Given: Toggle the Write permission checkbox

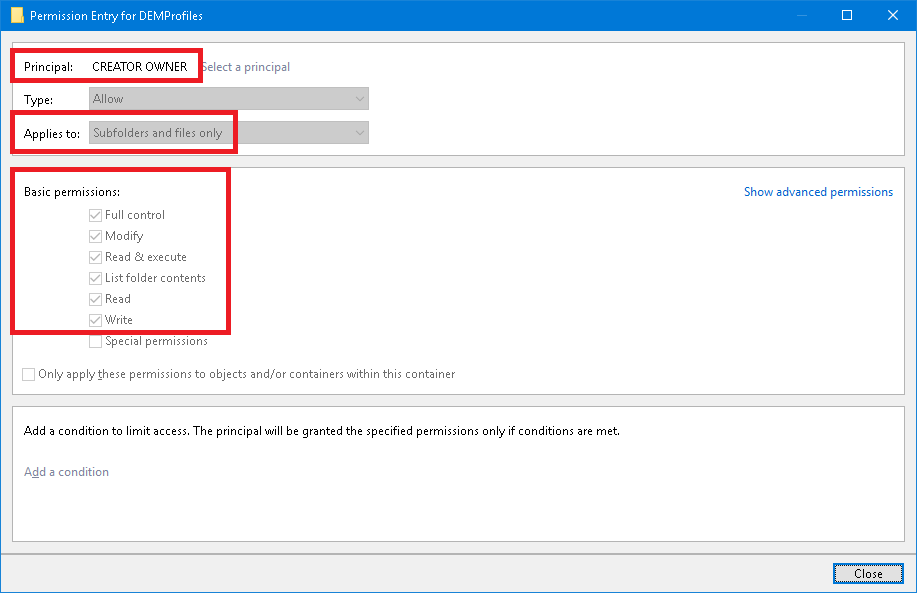Looking at the screenshot, I should (x=96, y=320).
